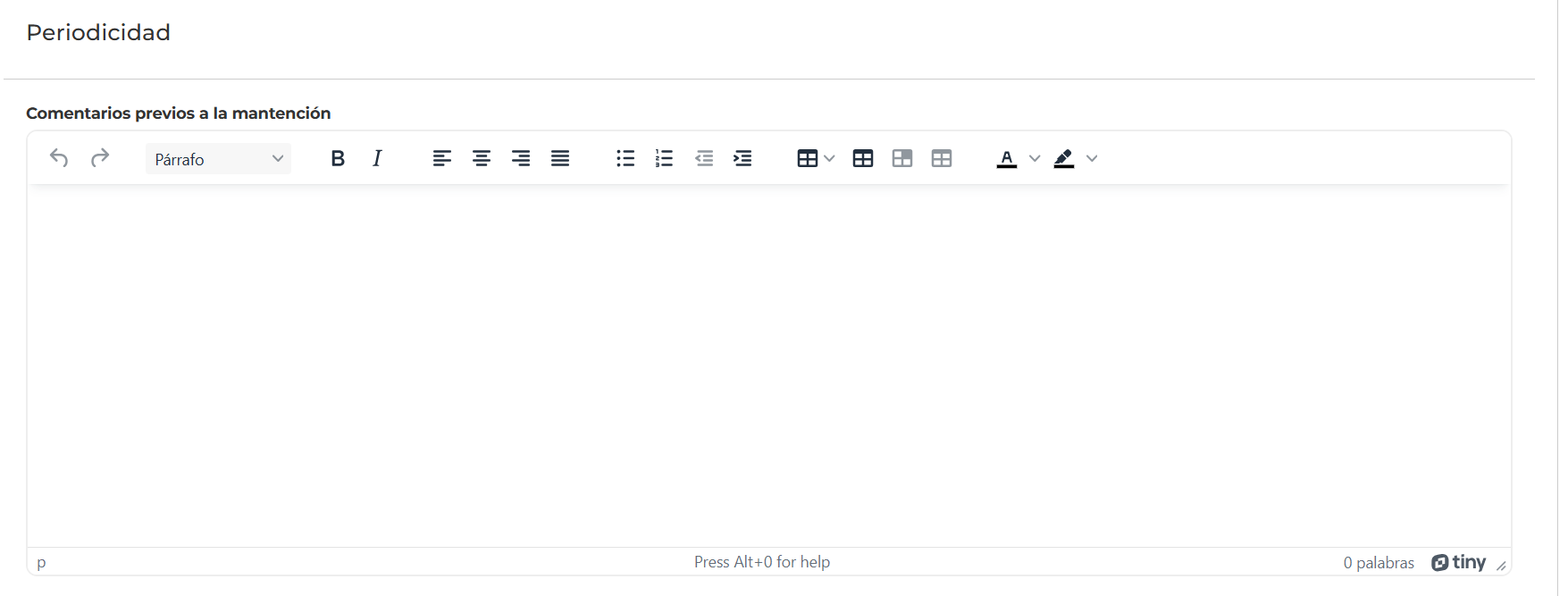Insert a numbered list
The height and width of the screenshot is (596, 1568).
(x=664, y=158)
